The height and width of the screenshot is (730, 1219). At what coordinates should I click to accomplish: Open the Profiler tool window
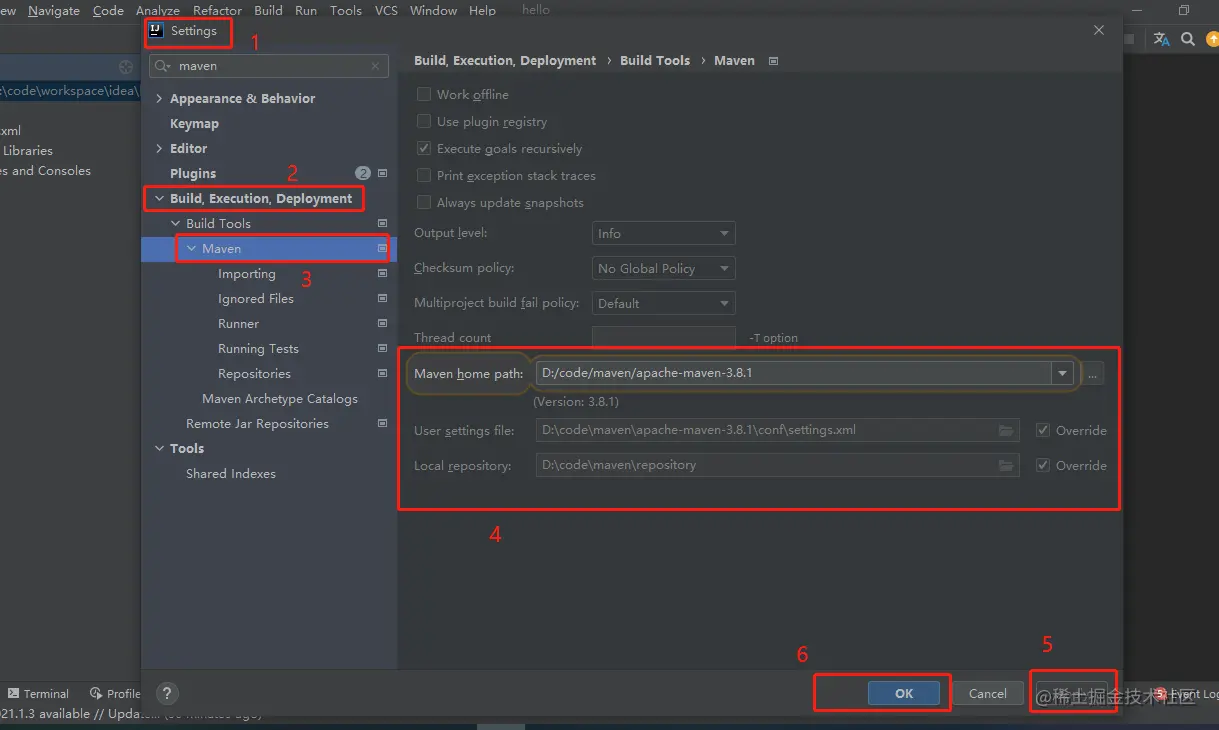(x=115, y=693)
